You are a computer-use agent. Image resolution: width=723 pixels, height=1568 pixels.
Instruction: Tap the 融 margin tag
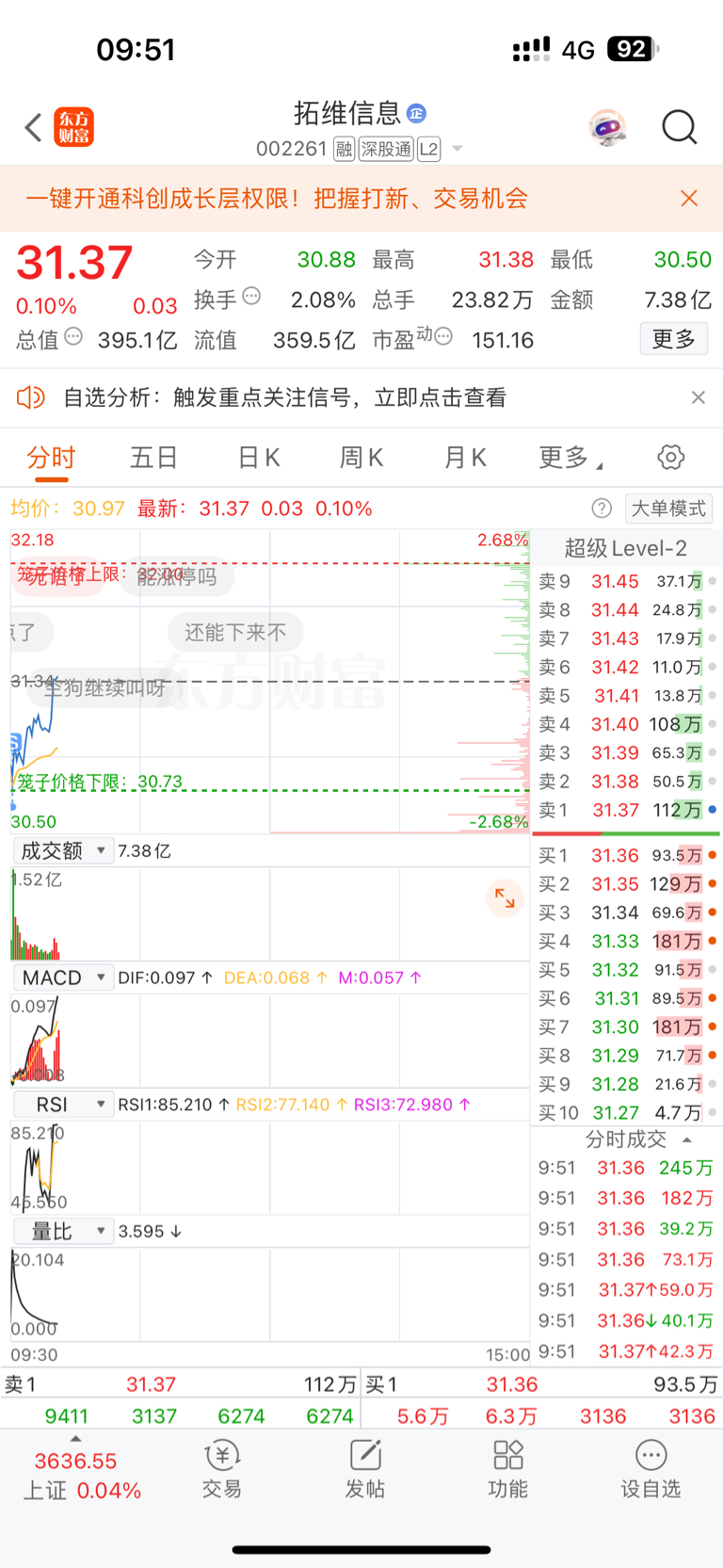pyautogui.click(x=344, y=149)
